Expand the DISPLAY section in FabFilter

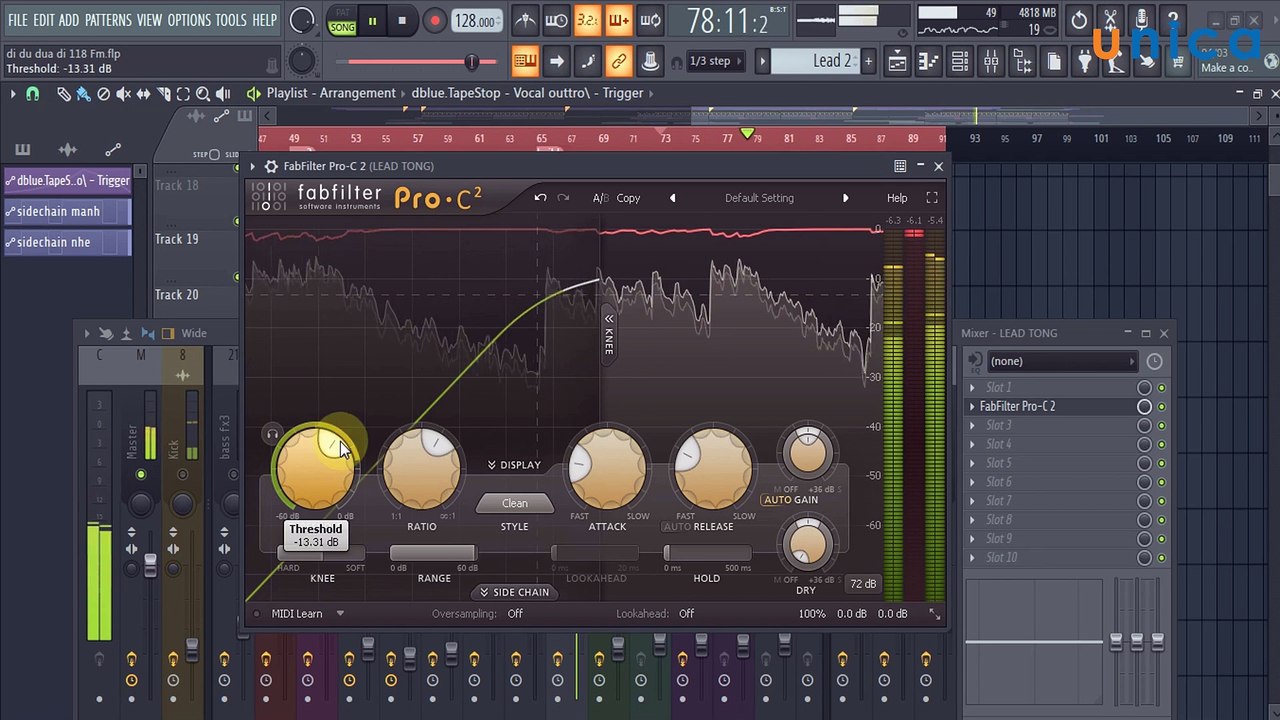coord(514,465)
